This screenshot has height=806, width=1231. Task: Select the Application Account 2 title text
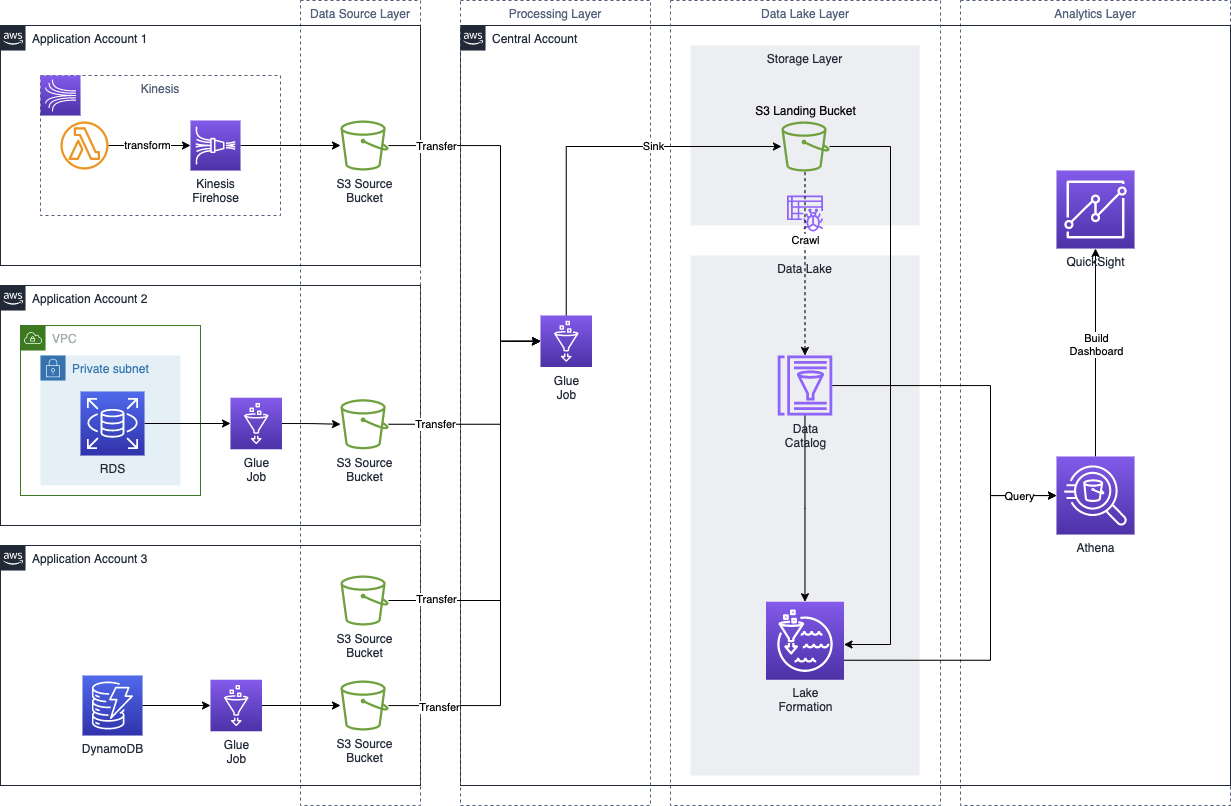[90, 299]
